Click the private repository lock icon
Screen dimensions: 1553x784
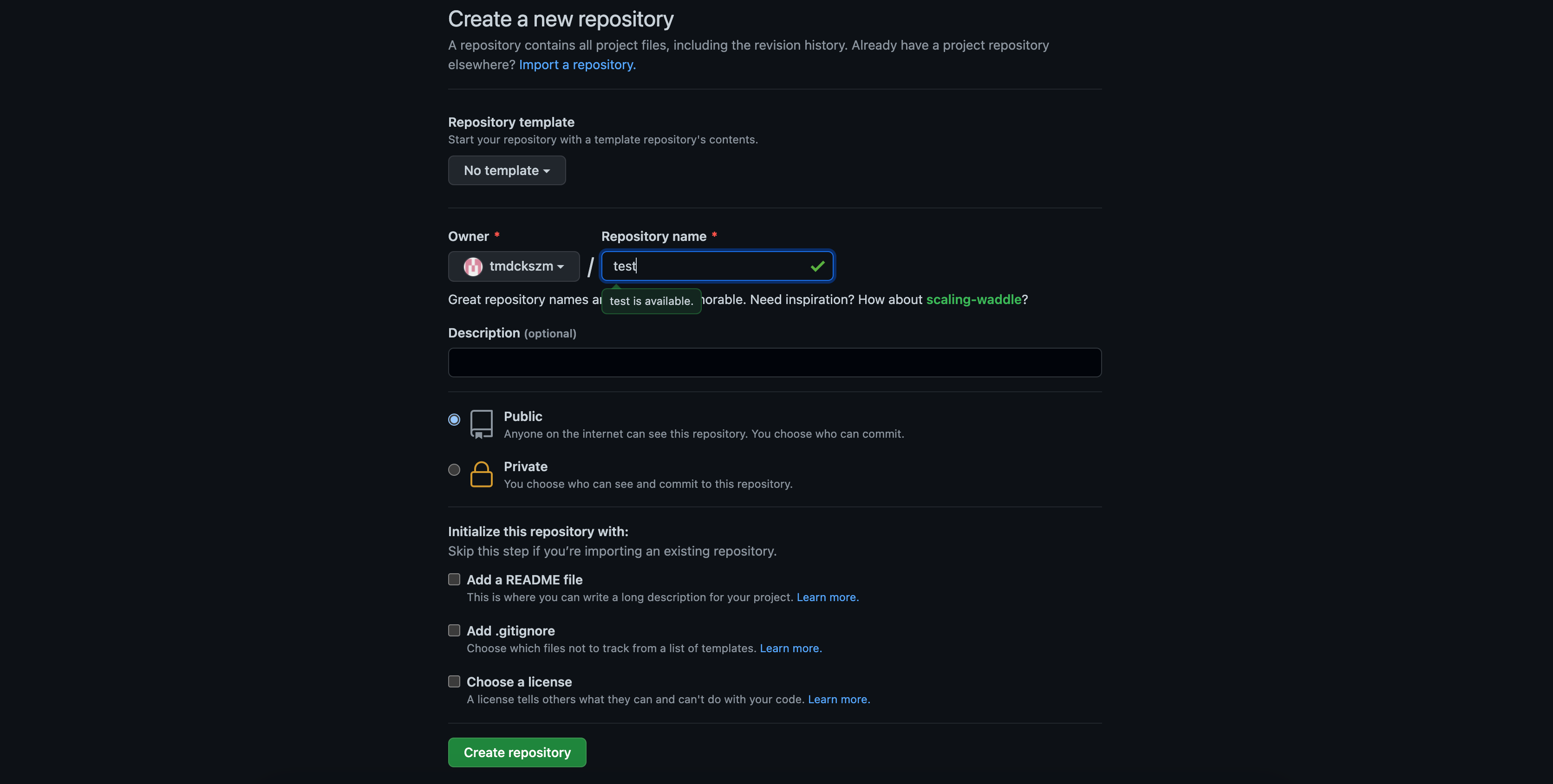(x=481, y=474)
